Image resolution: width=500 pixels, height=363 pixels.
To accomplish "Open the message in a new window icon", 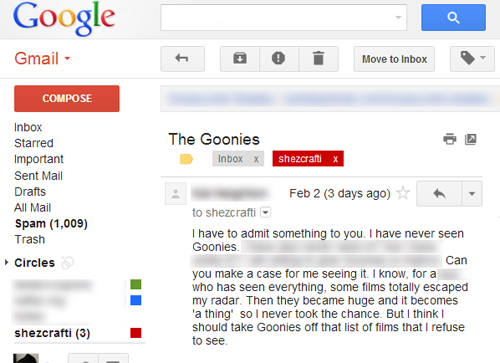I will coord(470,139).
